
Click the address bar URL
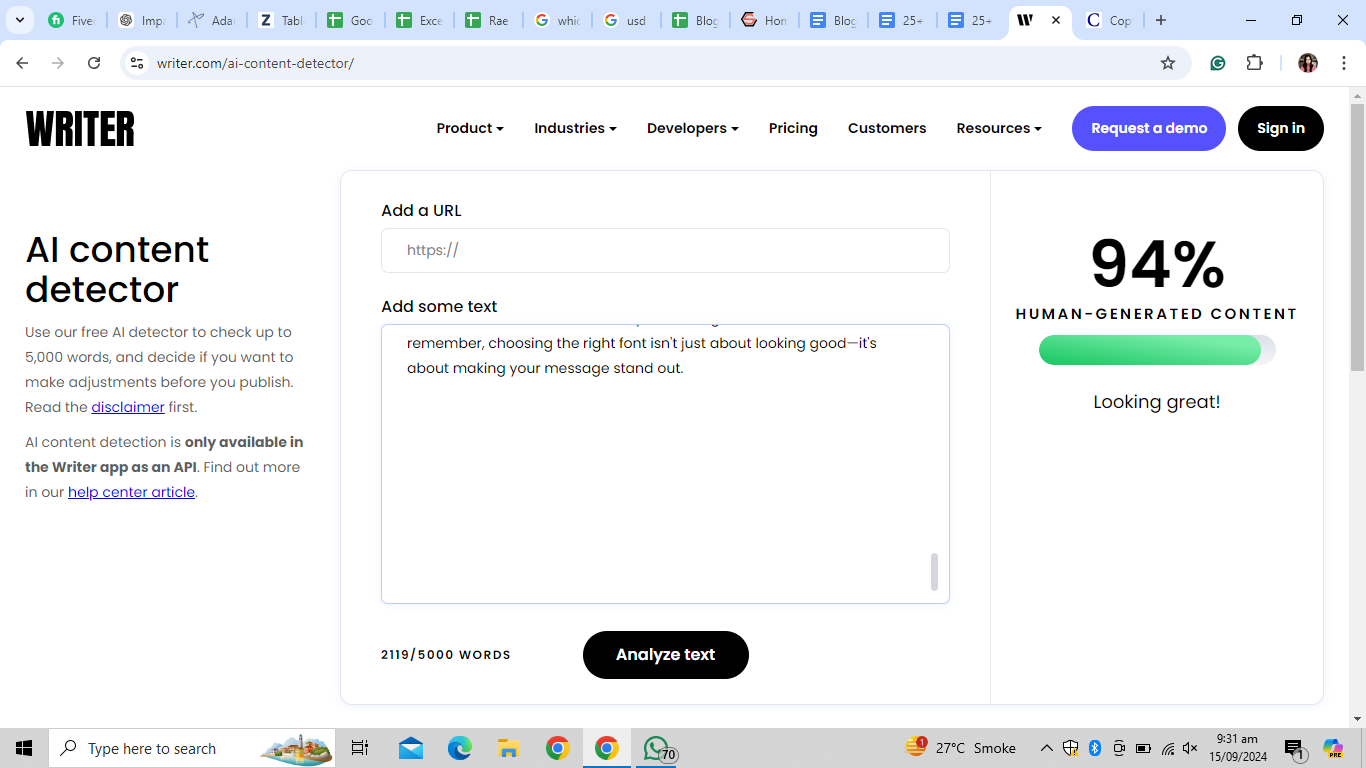[255, 63]
